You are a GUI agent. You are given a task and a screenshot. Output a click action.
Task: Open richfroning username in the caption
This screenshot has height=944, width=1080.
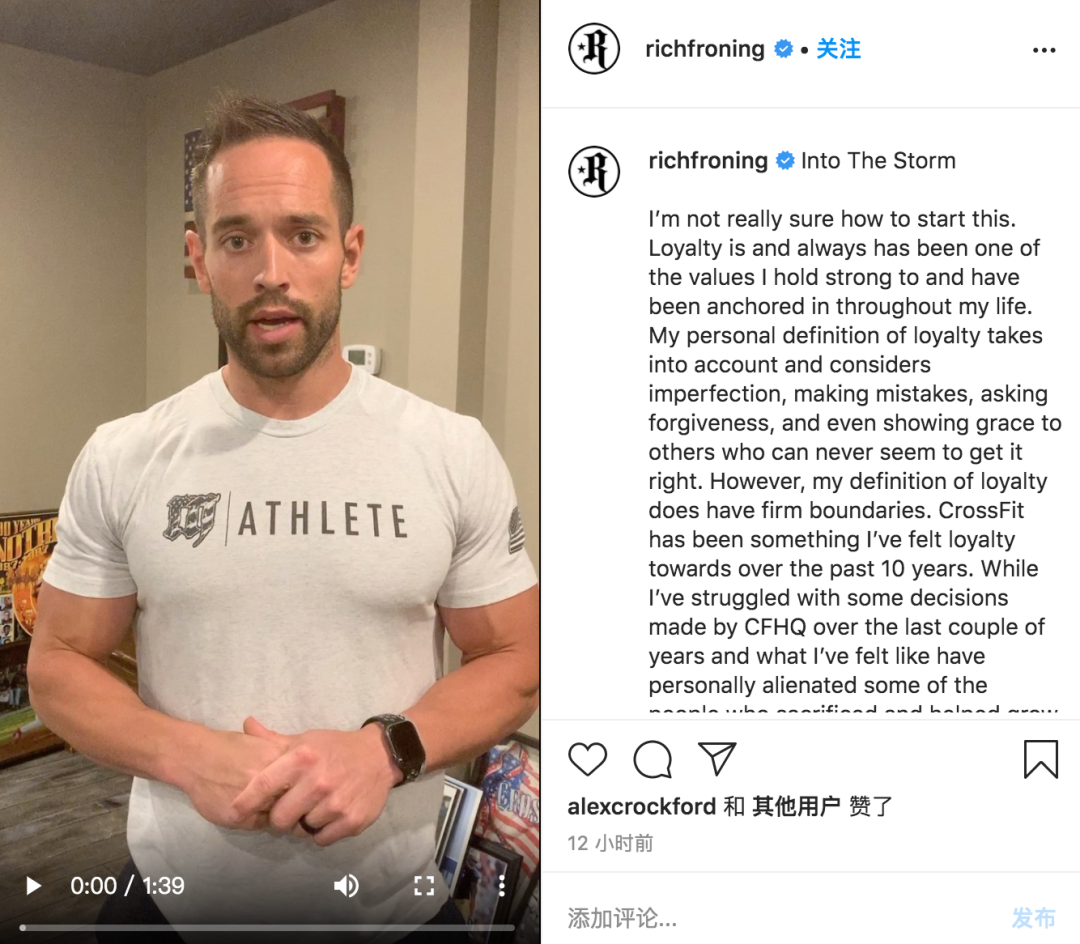coord(707,160)
